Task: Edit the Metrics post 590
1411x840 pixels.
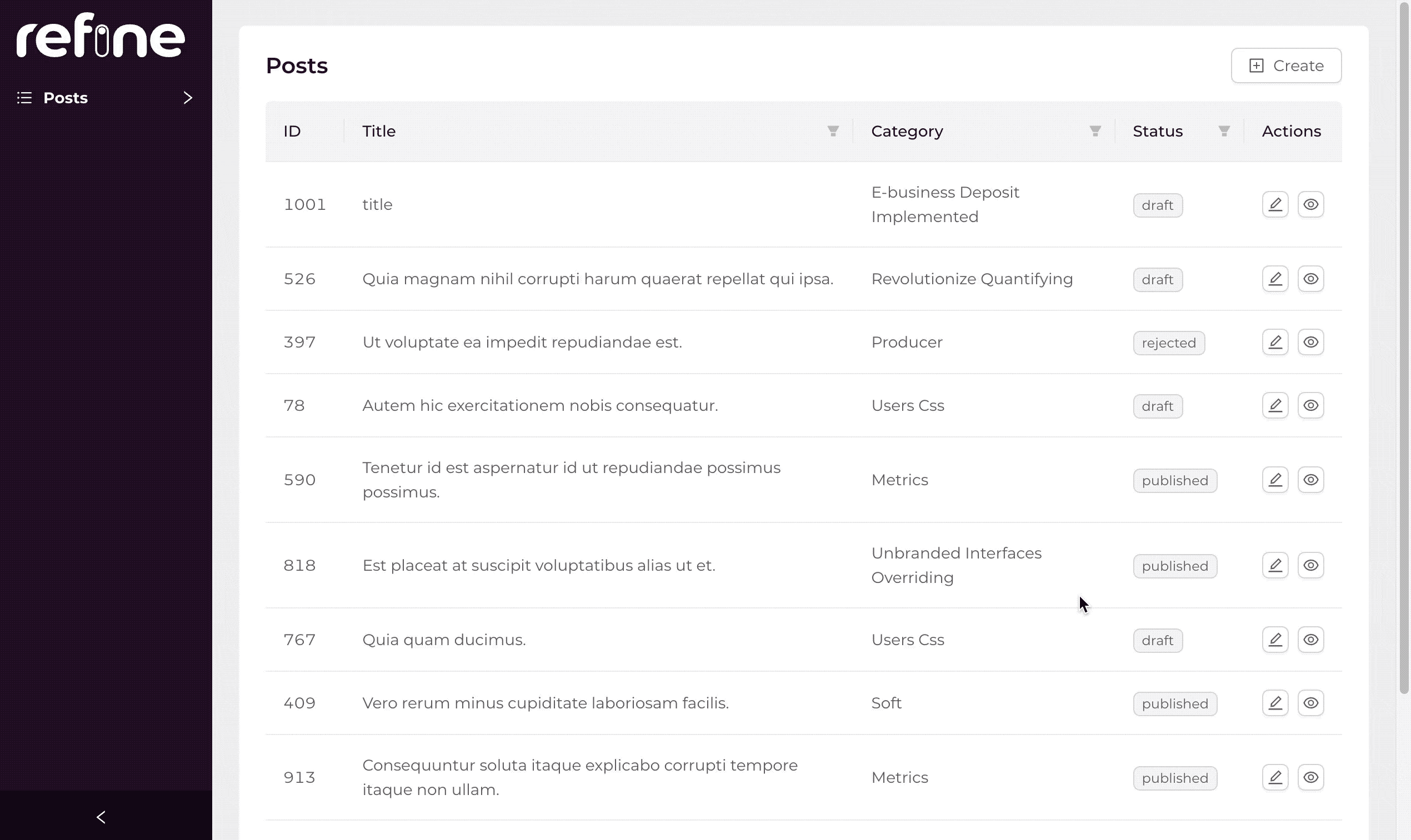Action: pos(1275,480)
